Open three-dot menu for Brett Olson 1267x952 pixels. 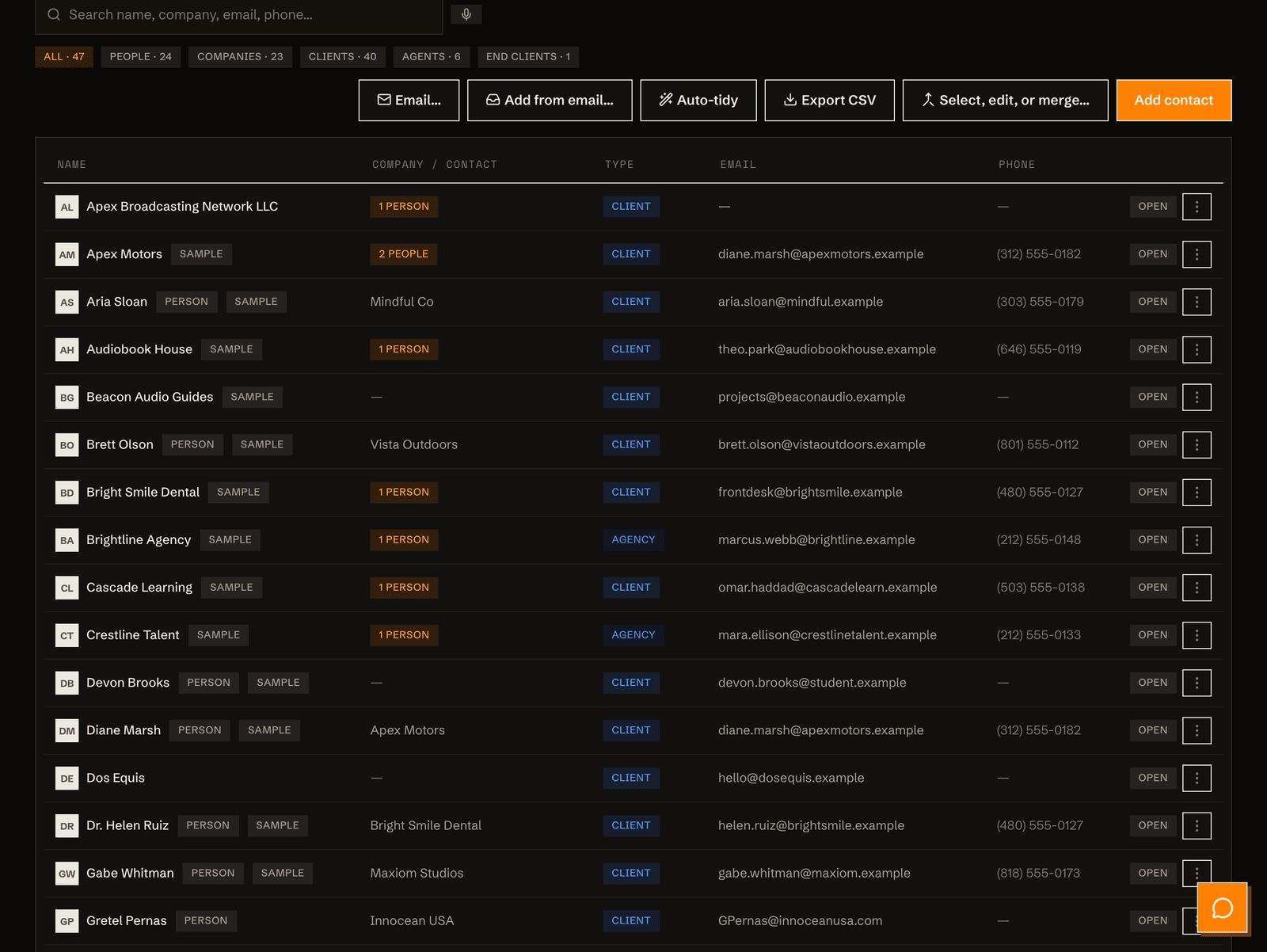click(1197, 444)
